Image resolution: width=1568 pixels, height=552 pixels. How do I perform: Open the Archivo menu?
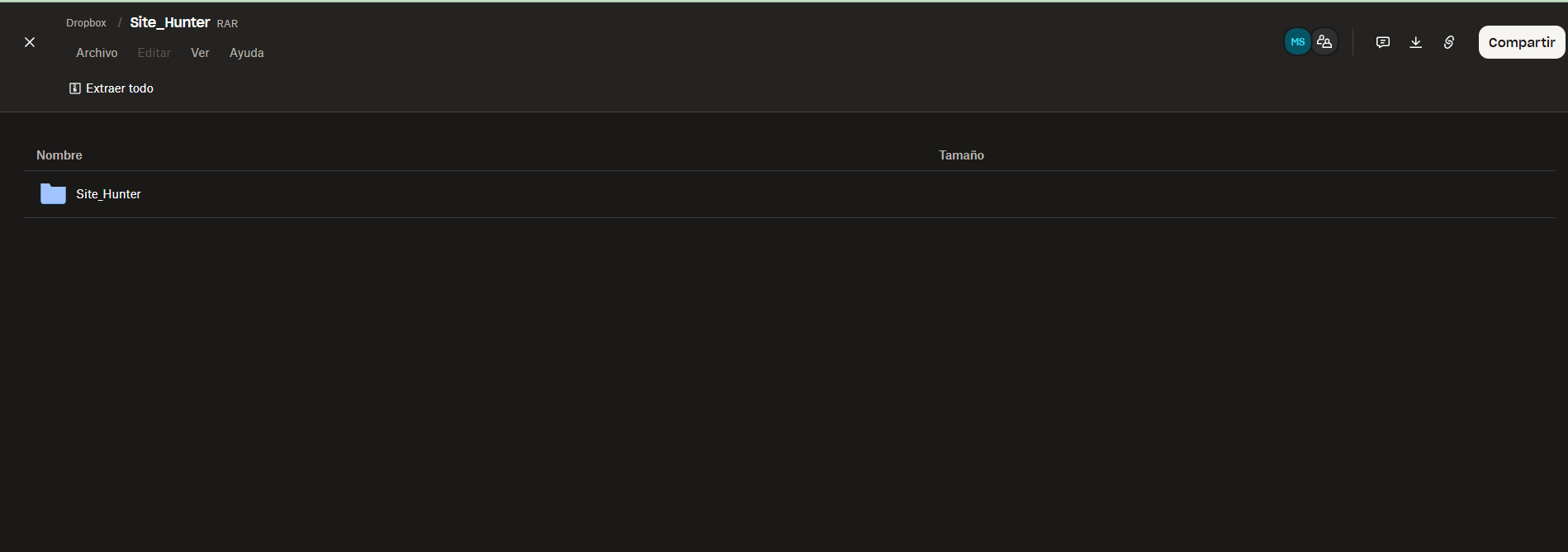click(97, 52)
